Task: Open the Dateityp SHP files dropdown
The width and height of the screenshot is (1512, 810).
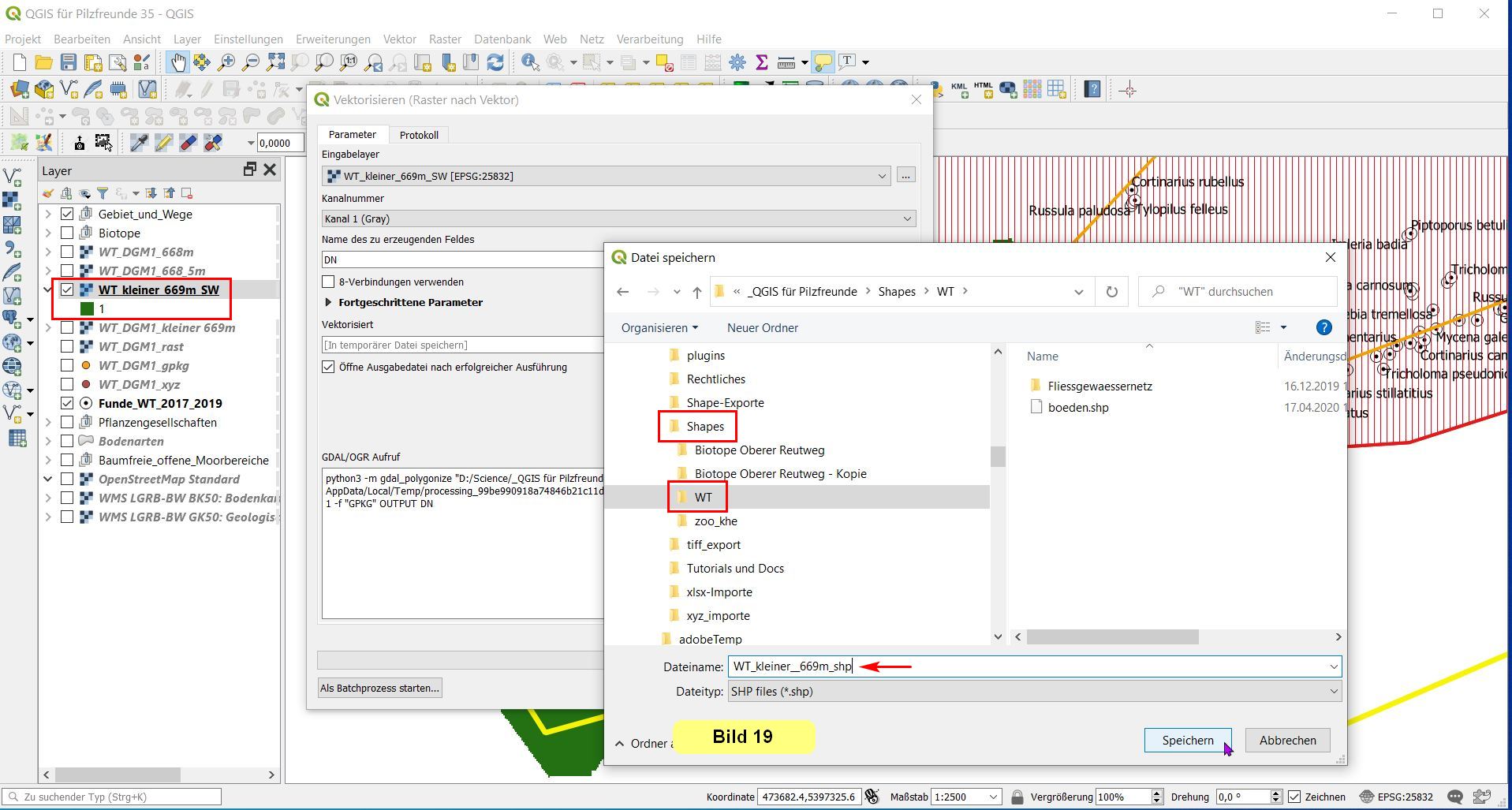Action: coord(1033,691)
